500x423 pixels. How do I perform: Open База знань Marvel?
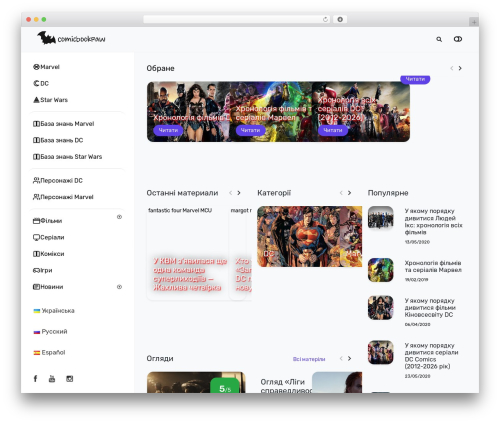67,124
